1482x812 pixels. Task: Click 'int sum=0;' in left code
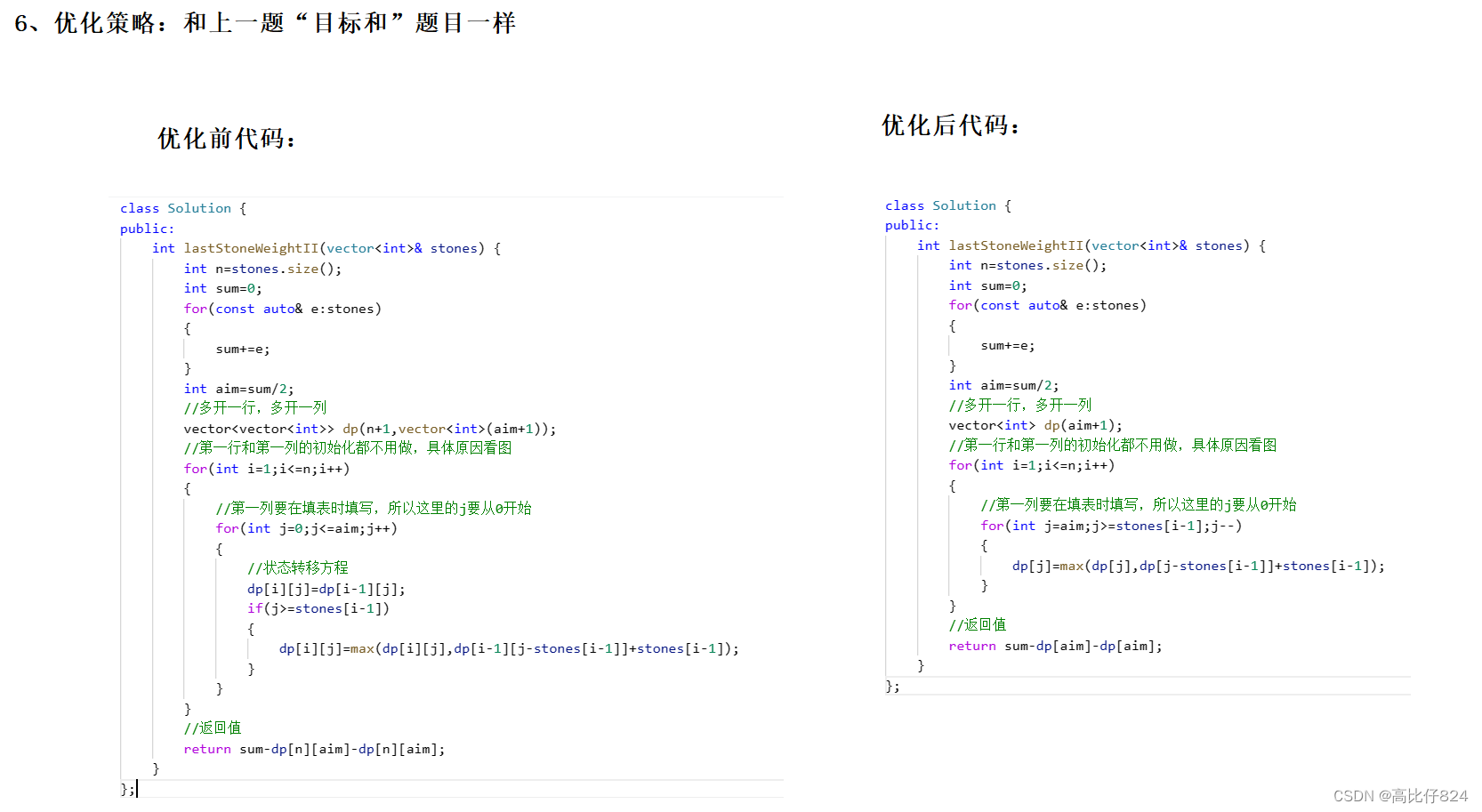pos(223,288)
